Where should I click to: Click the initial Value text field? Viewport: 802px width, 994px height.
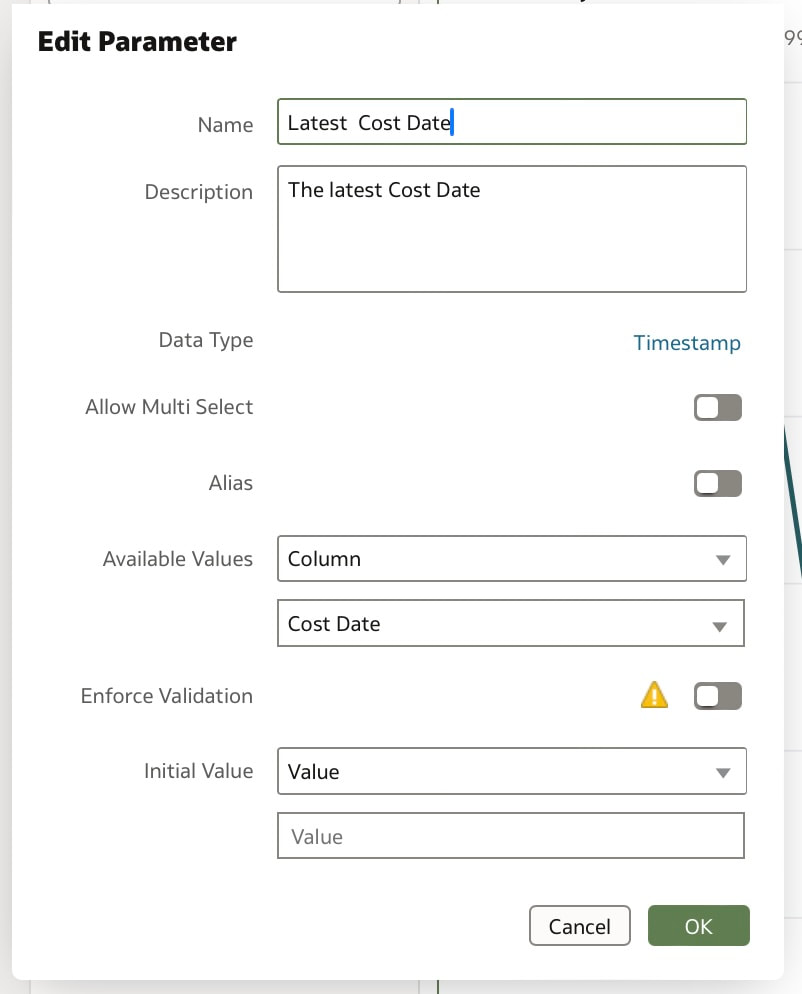[511, 836]
